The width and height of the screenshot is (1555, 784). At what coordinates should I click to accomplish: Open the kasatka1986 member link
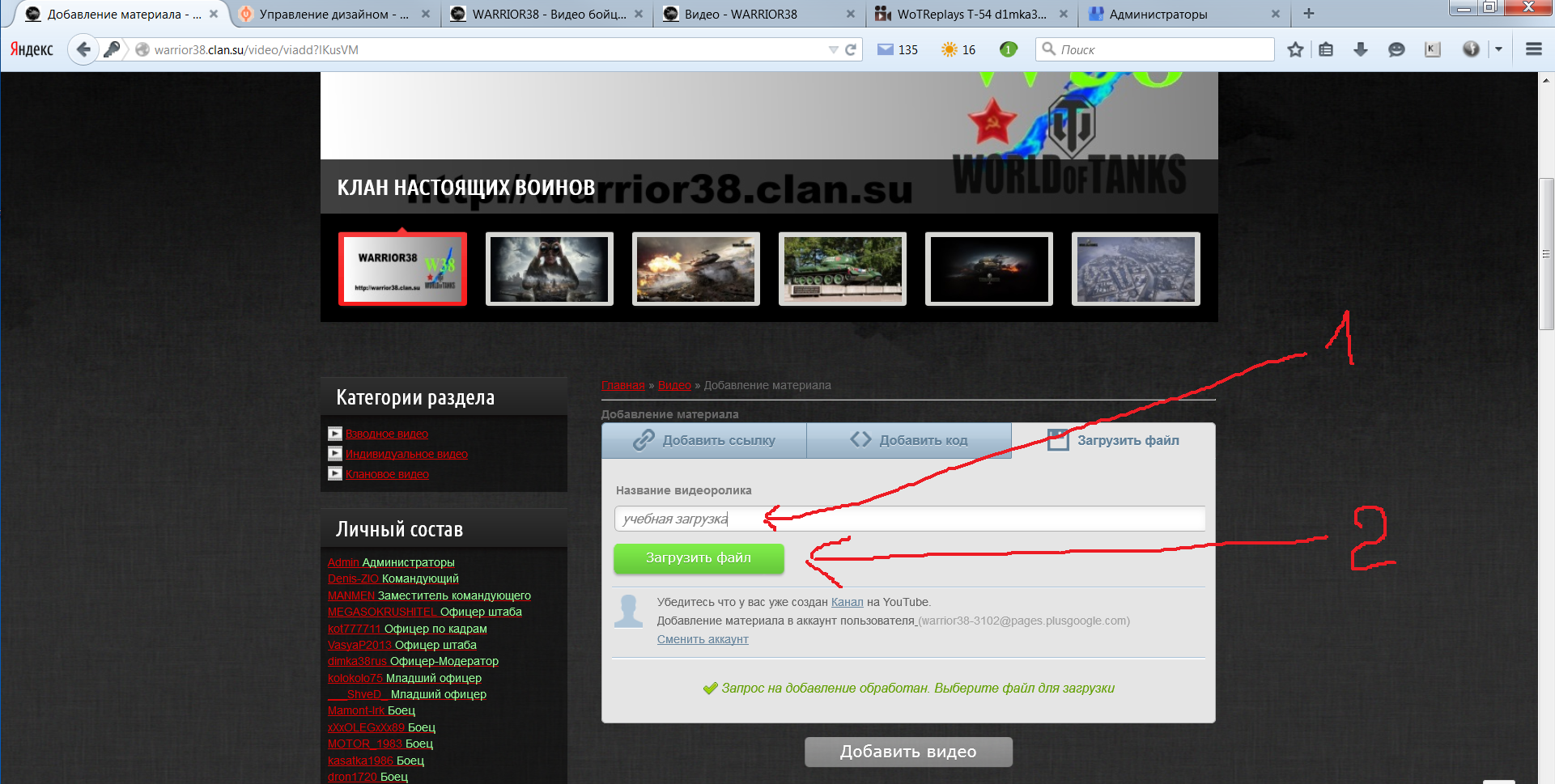(360, 761)
